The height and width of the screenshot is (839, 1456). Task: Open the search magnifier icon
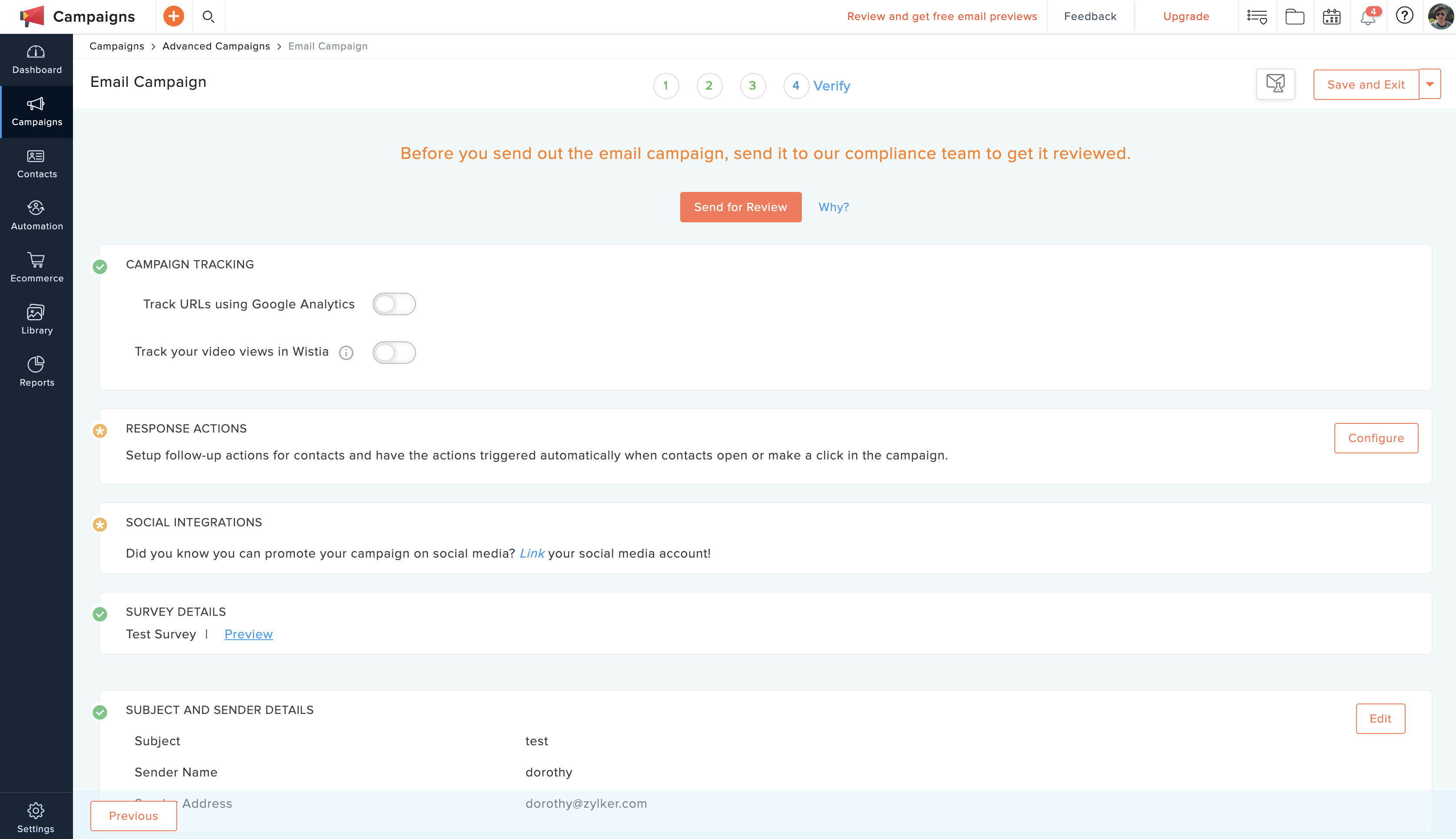tap(208, 17)
